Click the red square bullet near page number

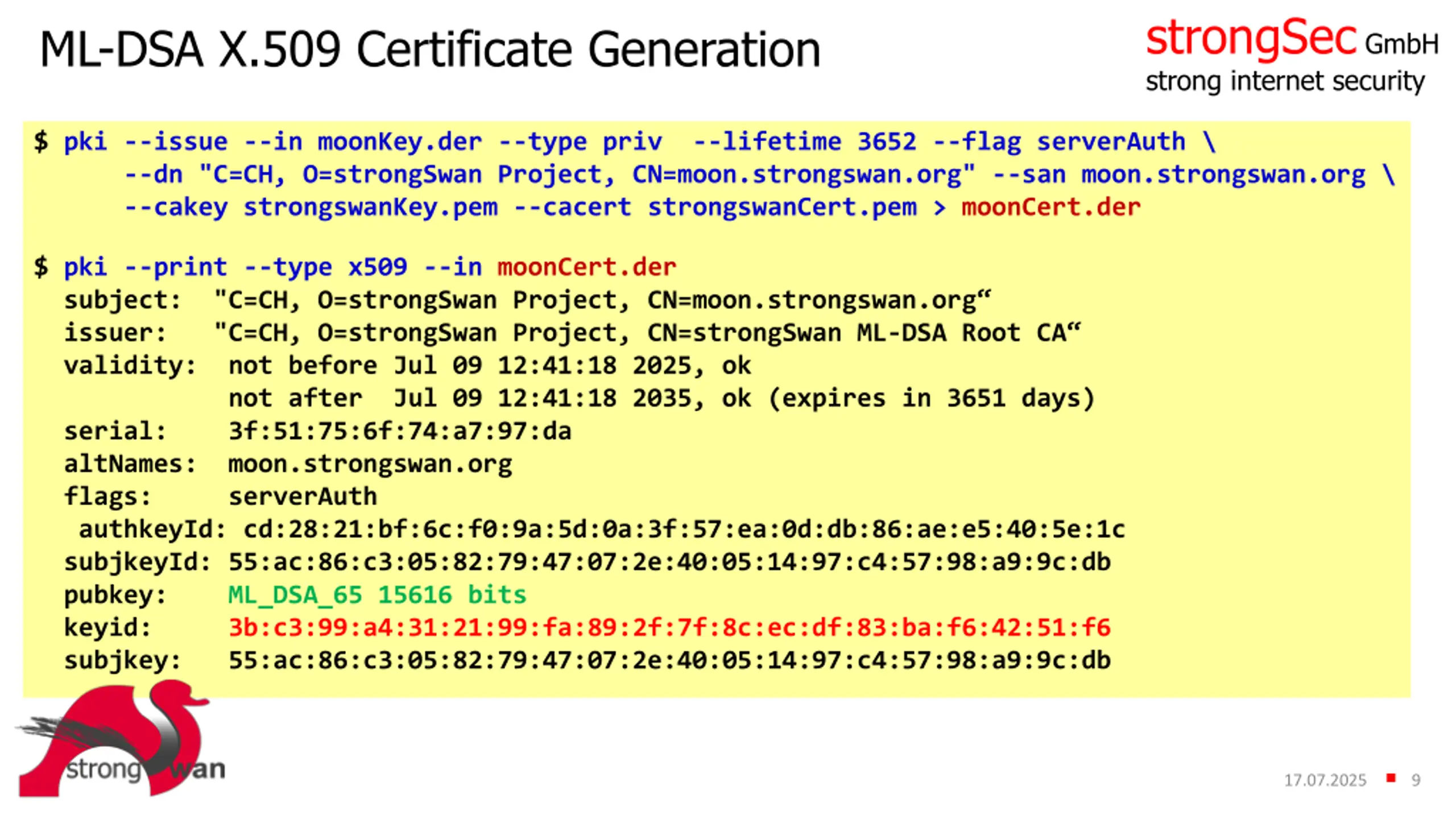coord(1391,777)
